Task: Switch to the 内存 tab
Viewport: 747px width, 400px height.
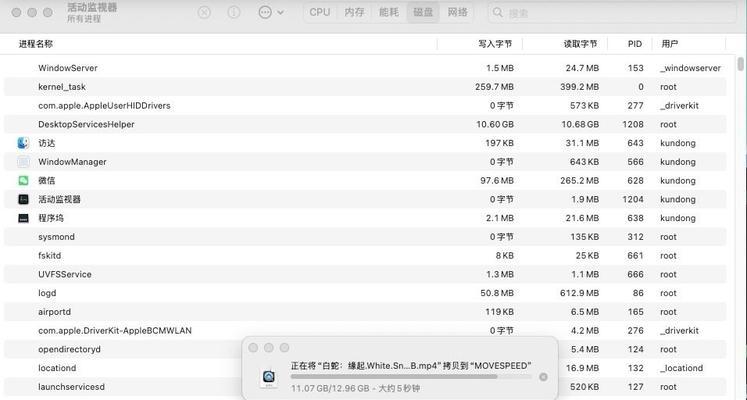Action: pyautogui.click(x=354, y=12)
